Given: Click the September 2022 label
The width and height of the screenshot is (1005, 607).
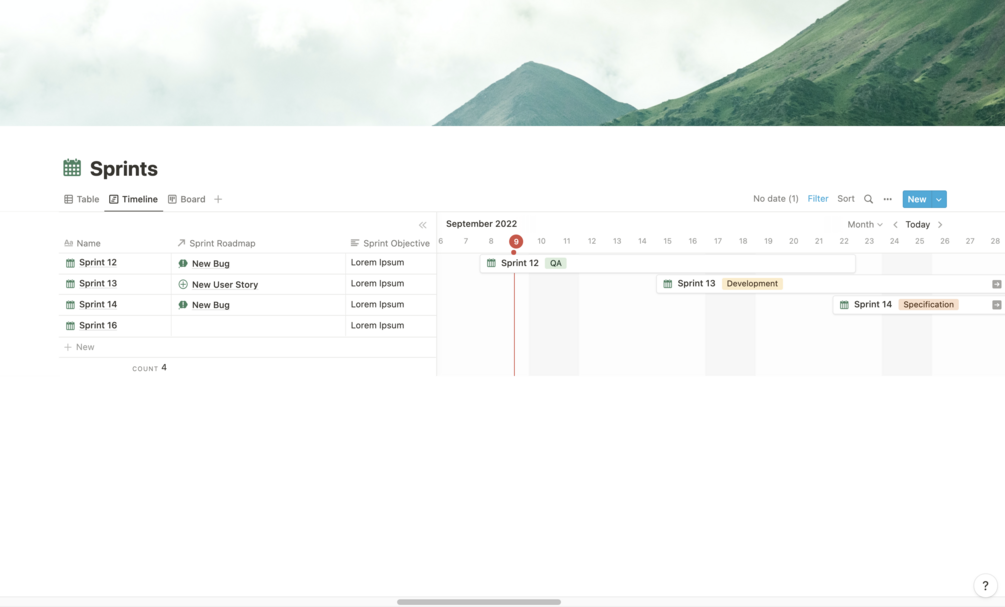Looking at the screenshot, I should click(481, 224).
